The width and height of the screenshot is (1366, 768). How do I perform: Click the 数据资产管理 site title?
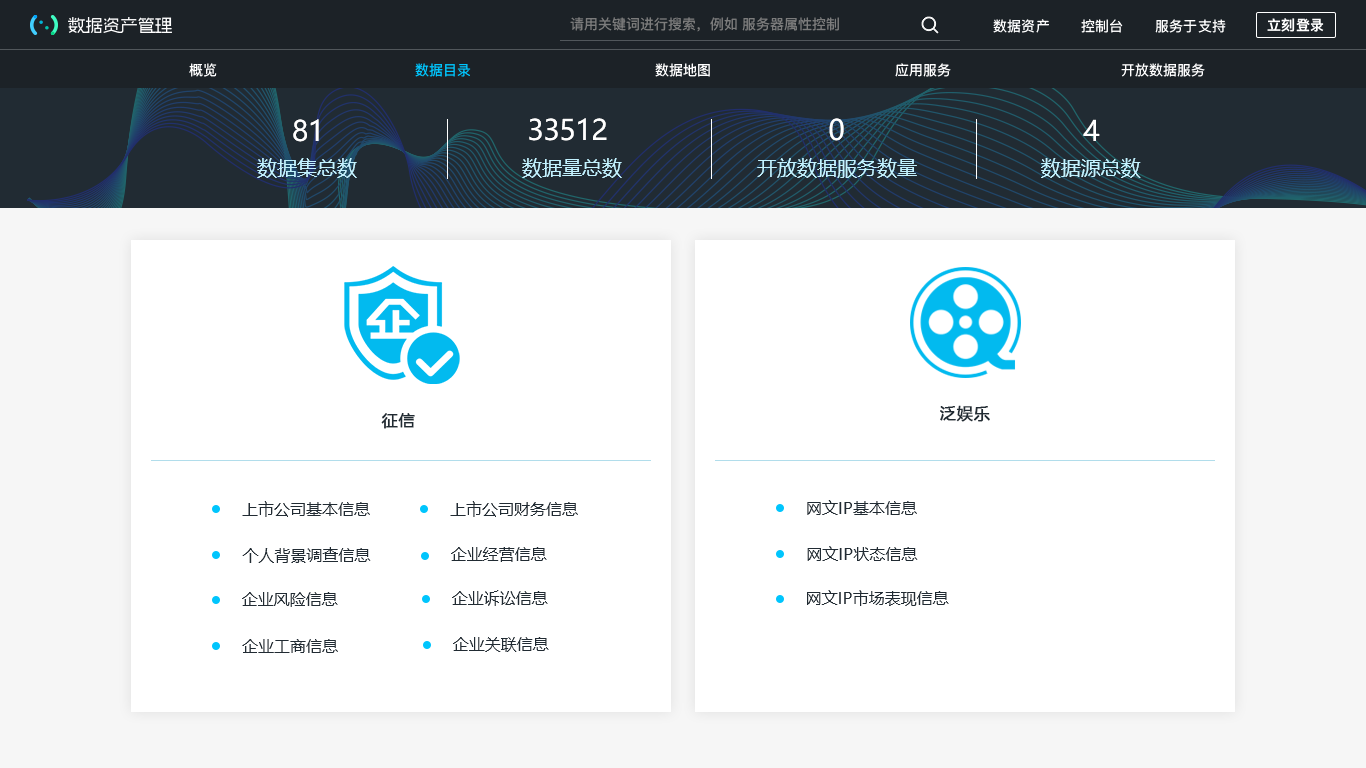click(x=120, y=25)
